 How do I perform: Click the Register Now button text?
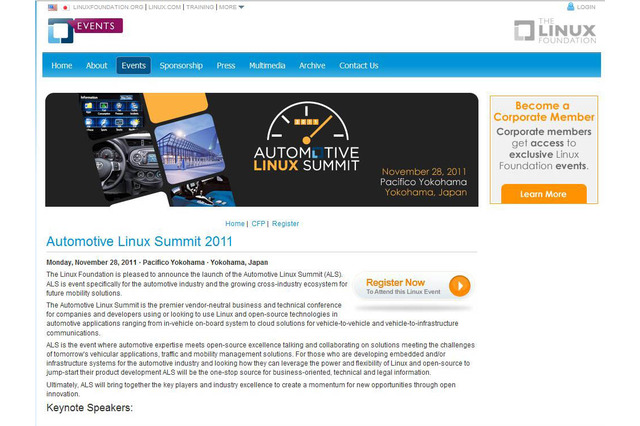[395, 282]
